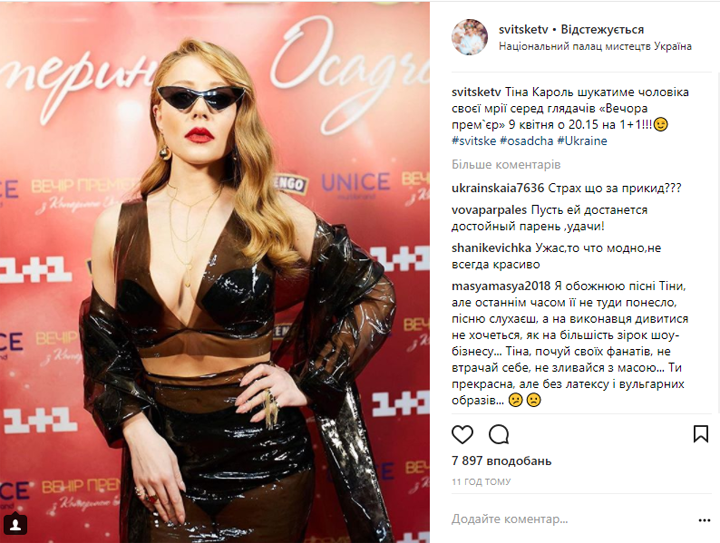Open comment via speech bubble icon

(499, 434)
